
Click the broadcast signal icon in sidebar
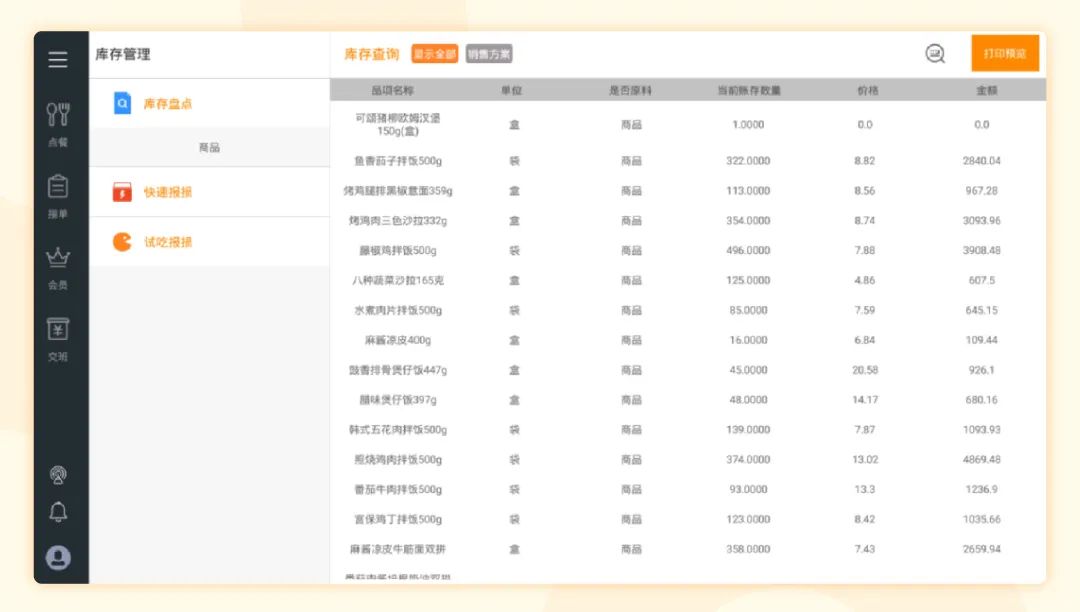(x=58, y=474)
